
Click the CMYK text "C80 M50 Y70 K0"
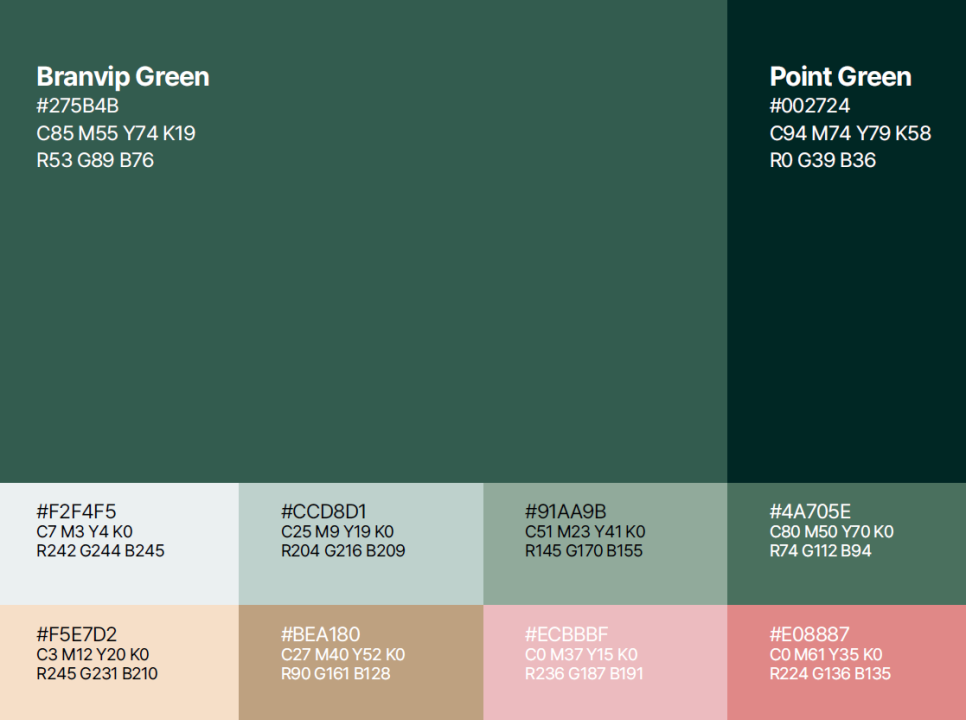tap(832, 532)
